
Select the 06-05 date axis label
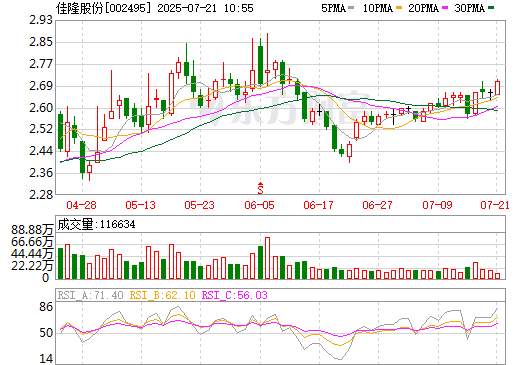pos(259,205)
